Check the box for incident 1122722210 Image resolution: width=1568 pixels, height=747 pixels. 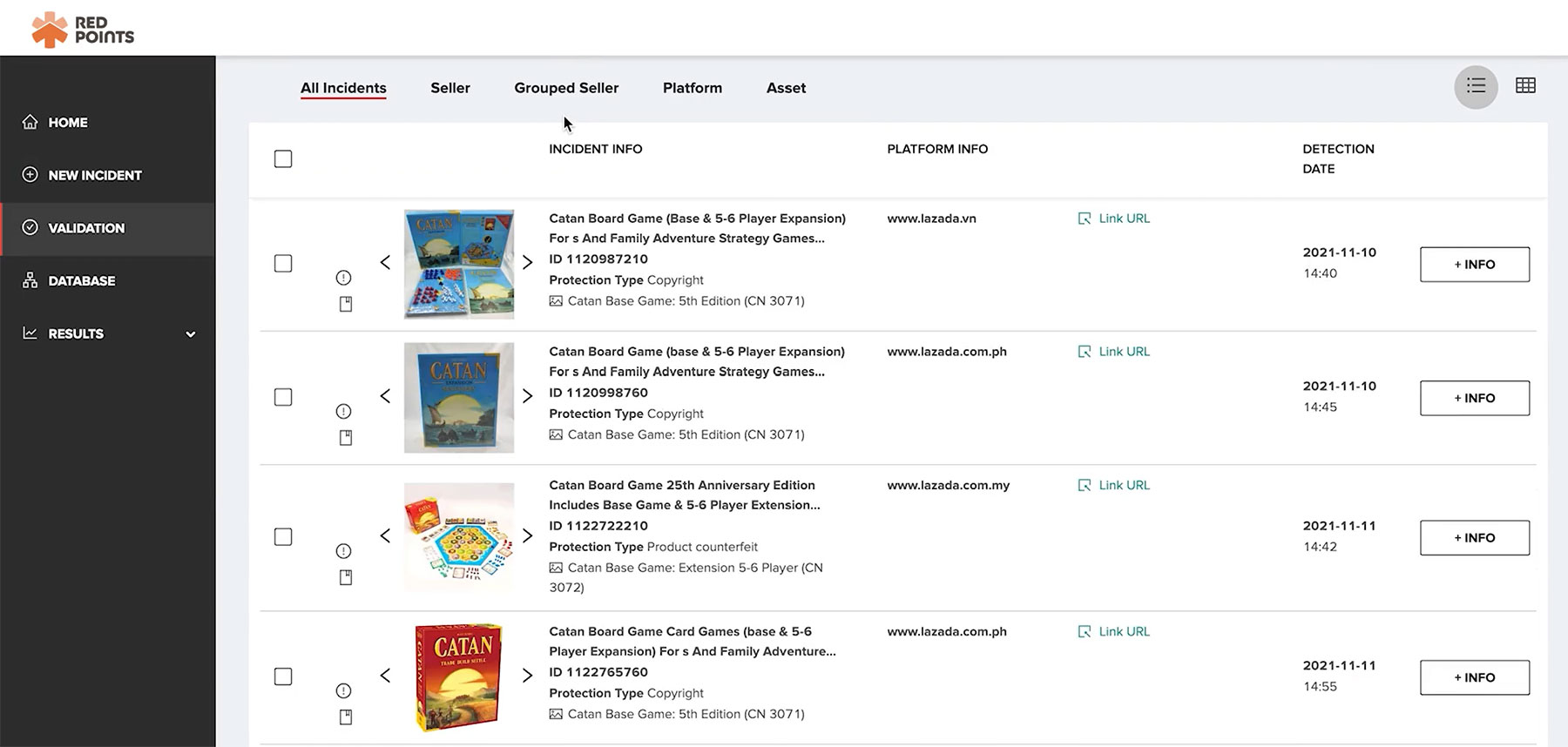pos(283,536)
